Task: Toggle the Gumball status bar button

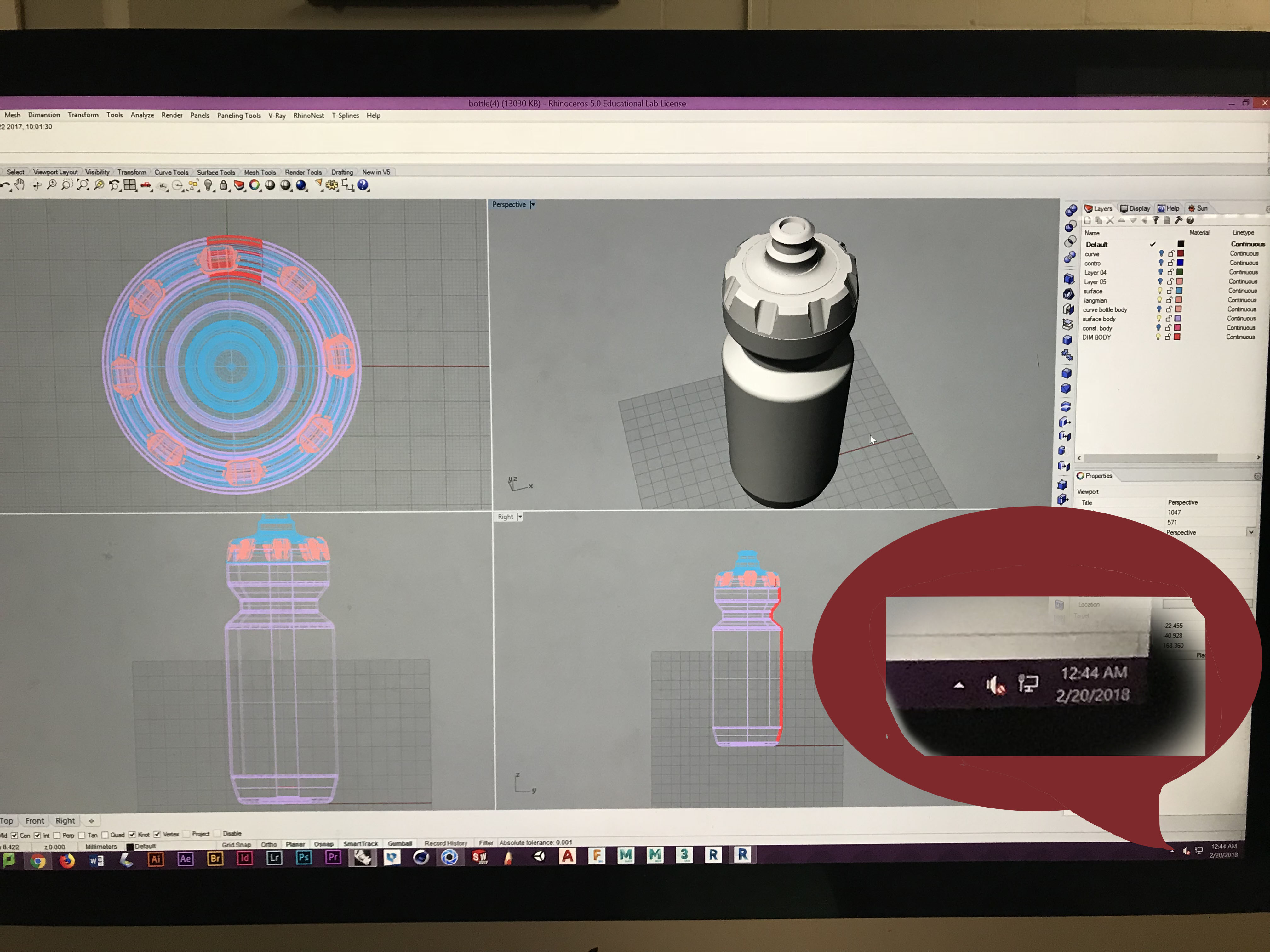Action: click(400, 843)
